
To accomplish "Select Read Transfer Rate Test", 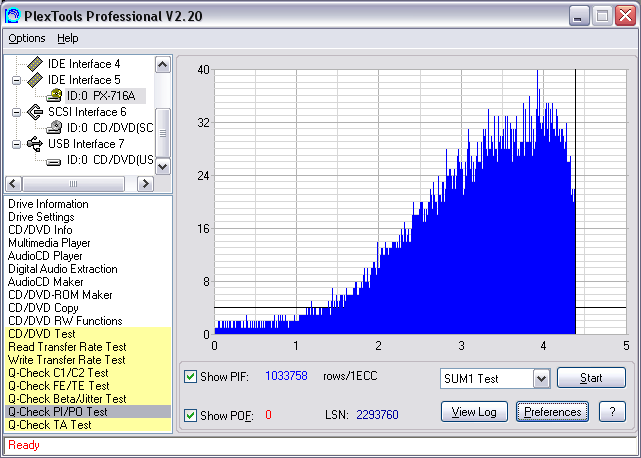I will 88,347.
